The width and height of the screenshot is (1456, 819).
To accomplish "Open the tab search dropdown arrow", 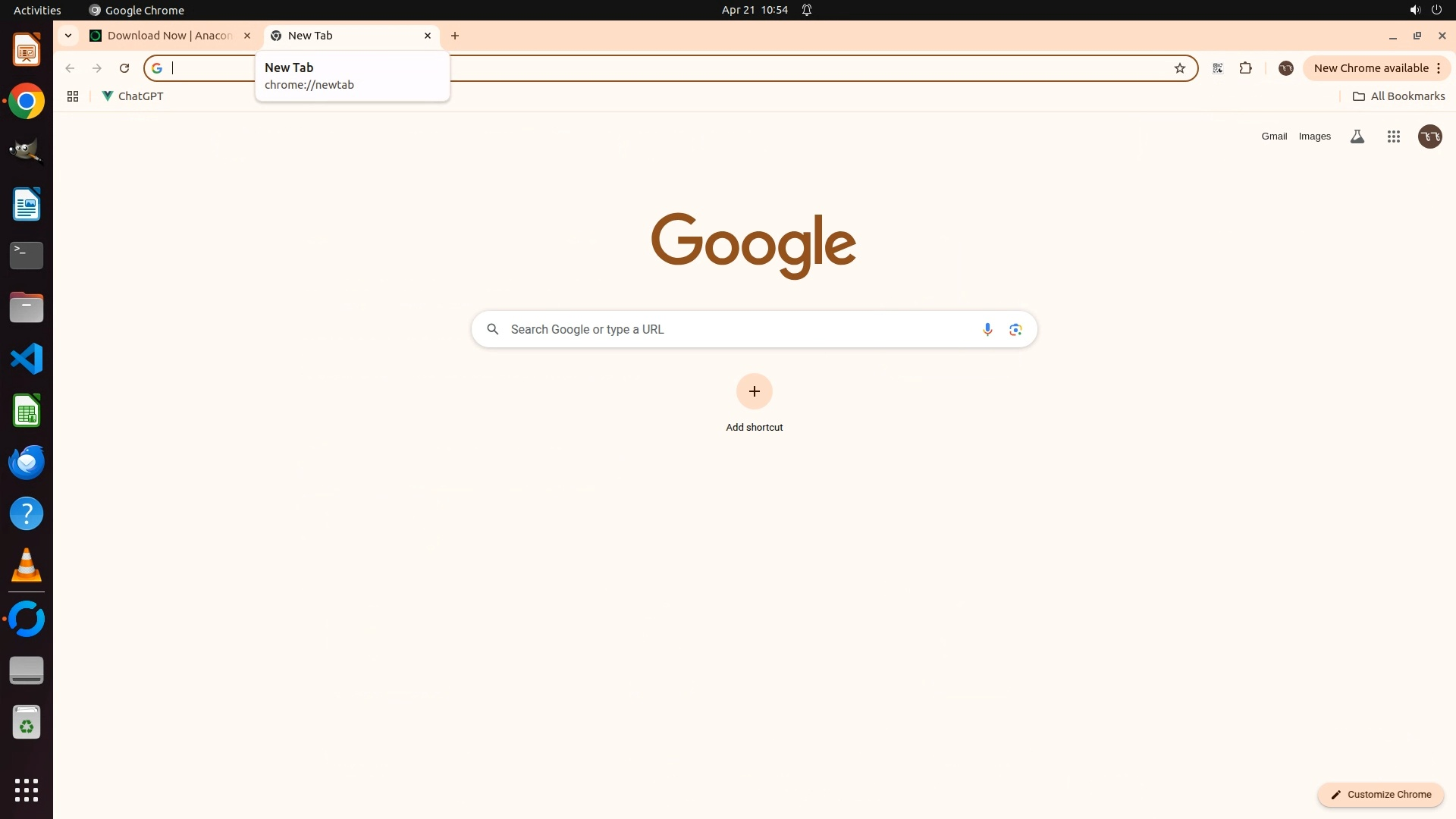I will 68,36.
